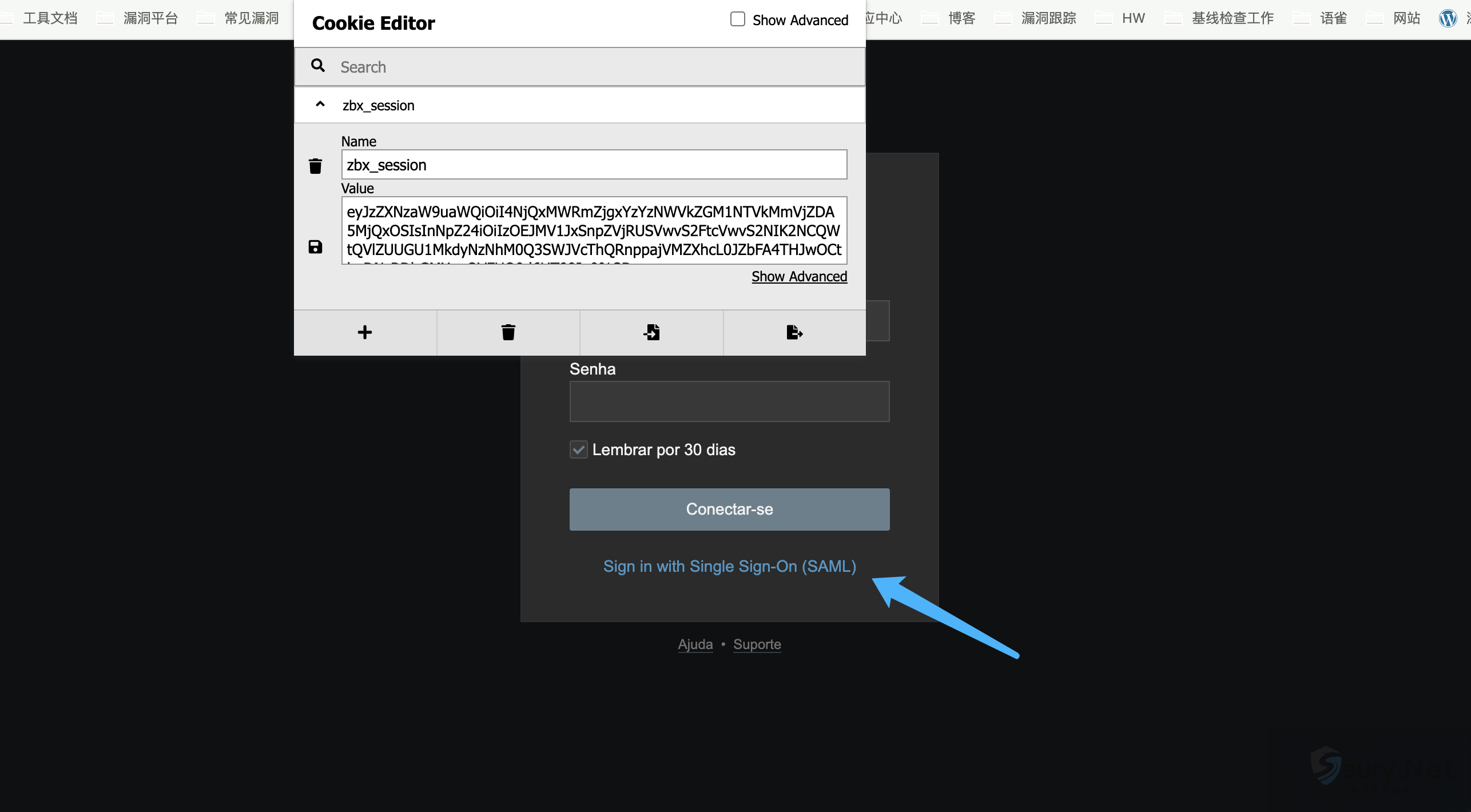Enable the Show Advanced checkbox in header
The image size is (1471, 812).
point(738,19)
